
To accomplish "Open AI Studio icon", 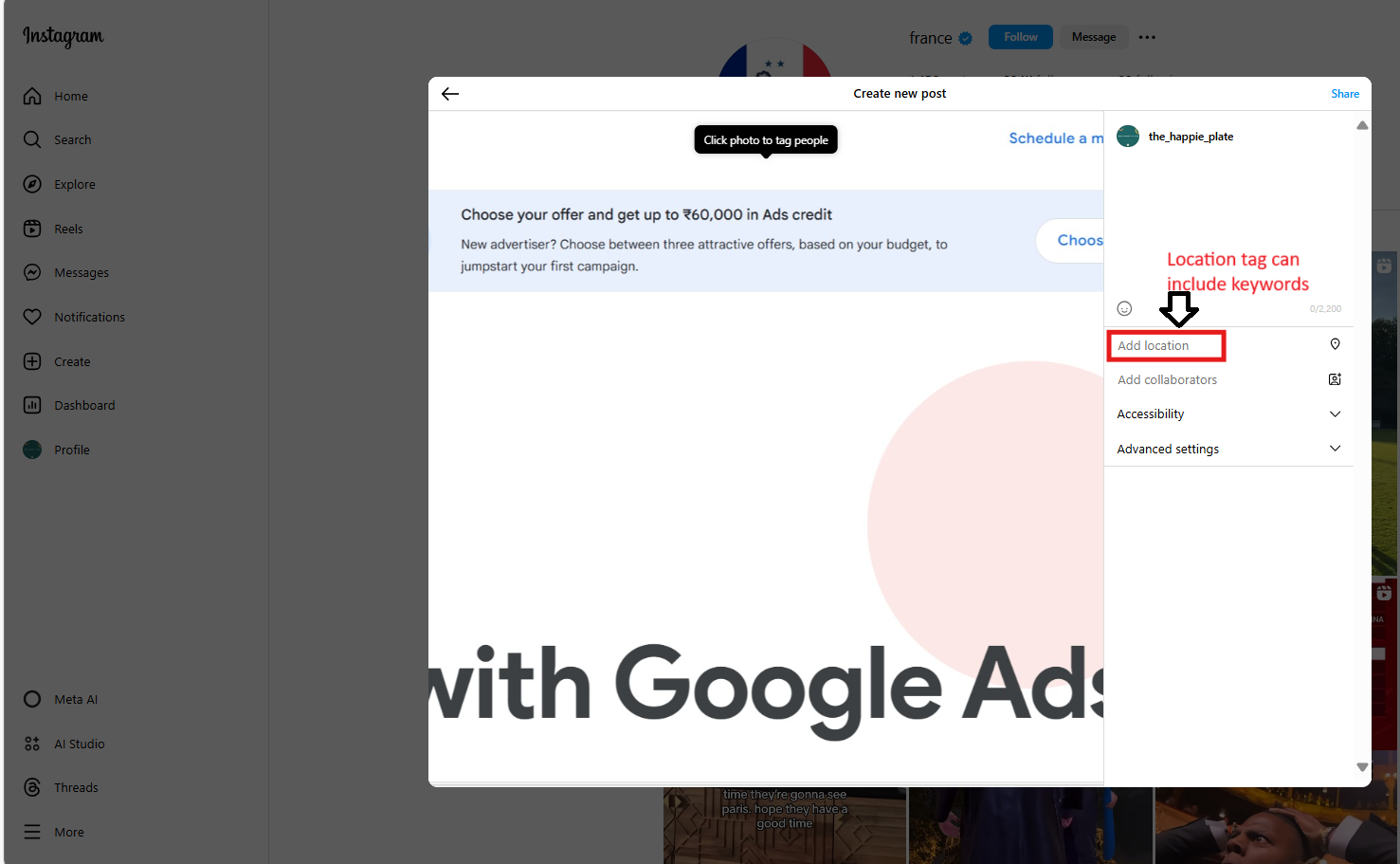I will click(32, 744).
